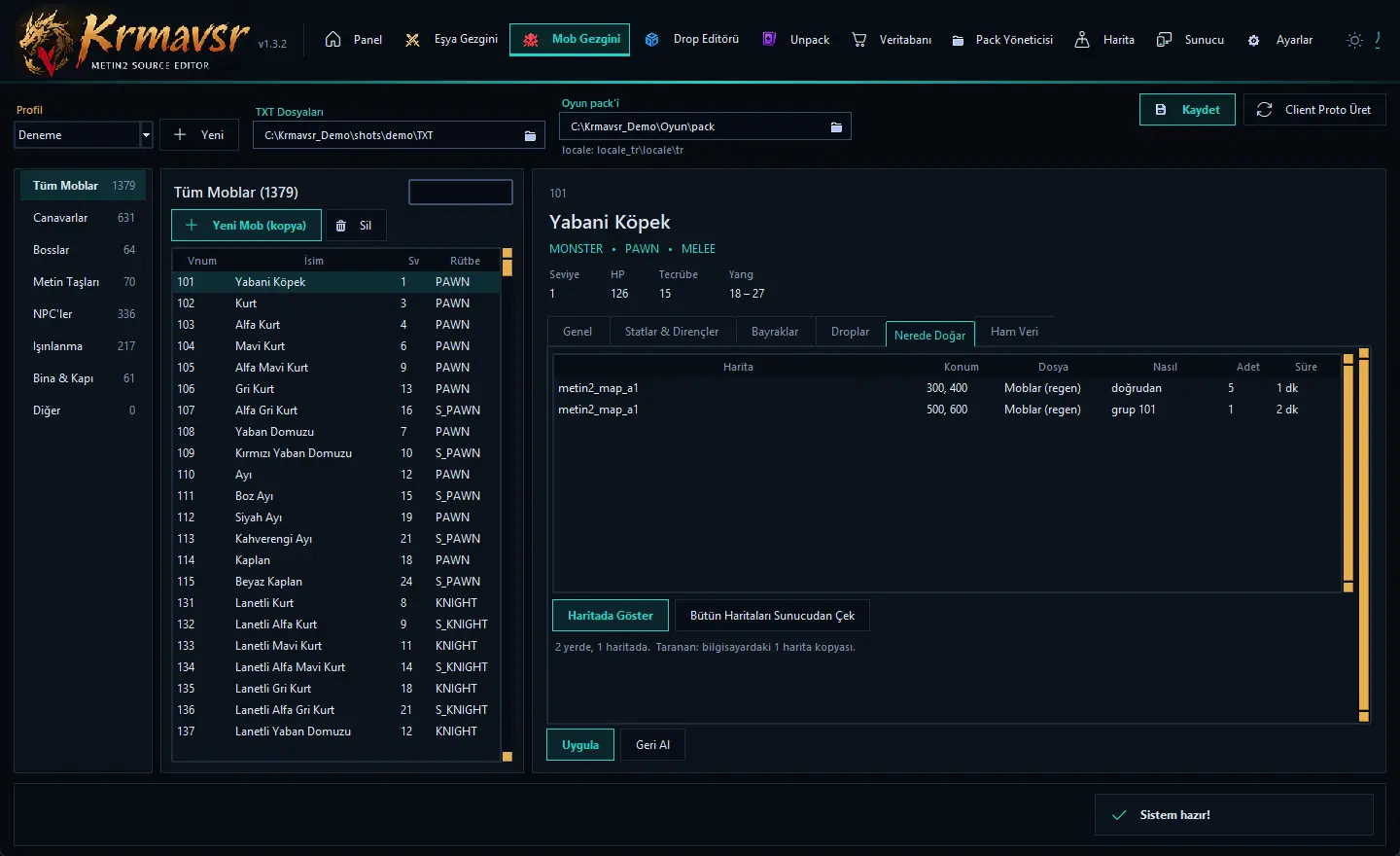Select the Kurt row, vnum 102

tap(336, 303)
